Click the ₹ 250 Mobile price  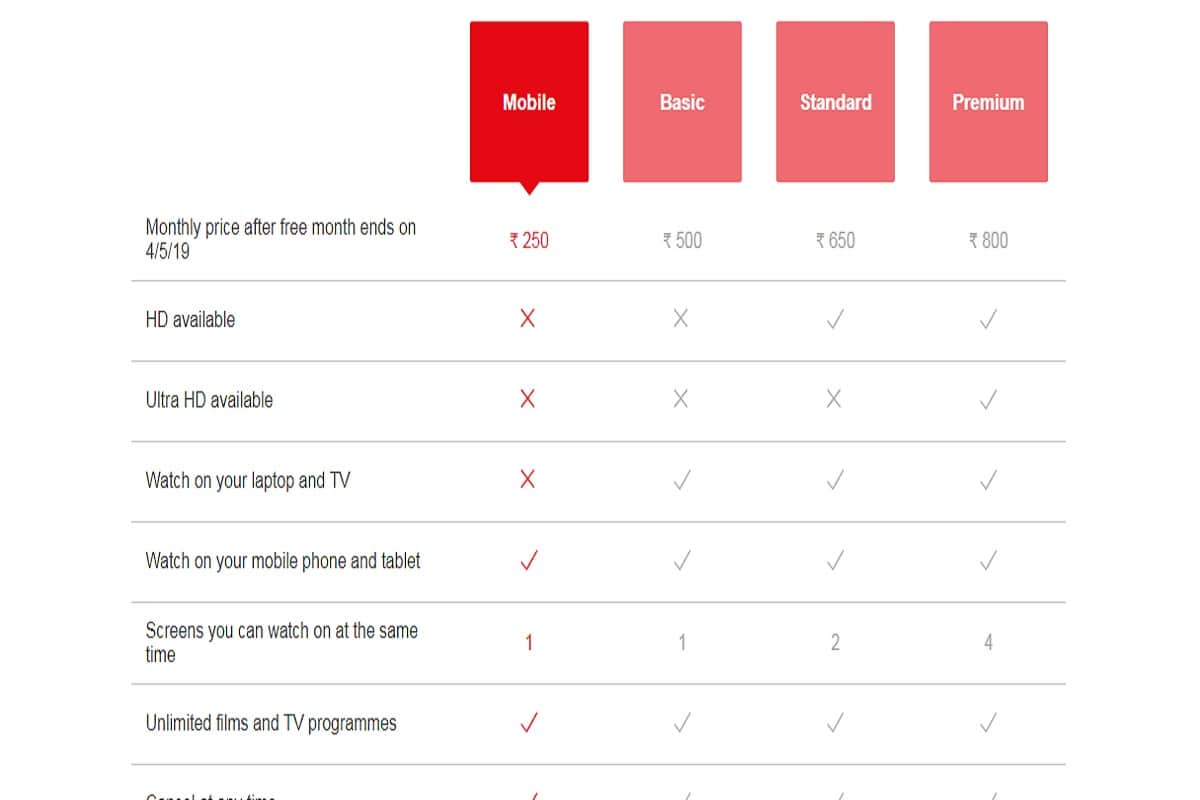pyautogui.click(x=528, y=240)
